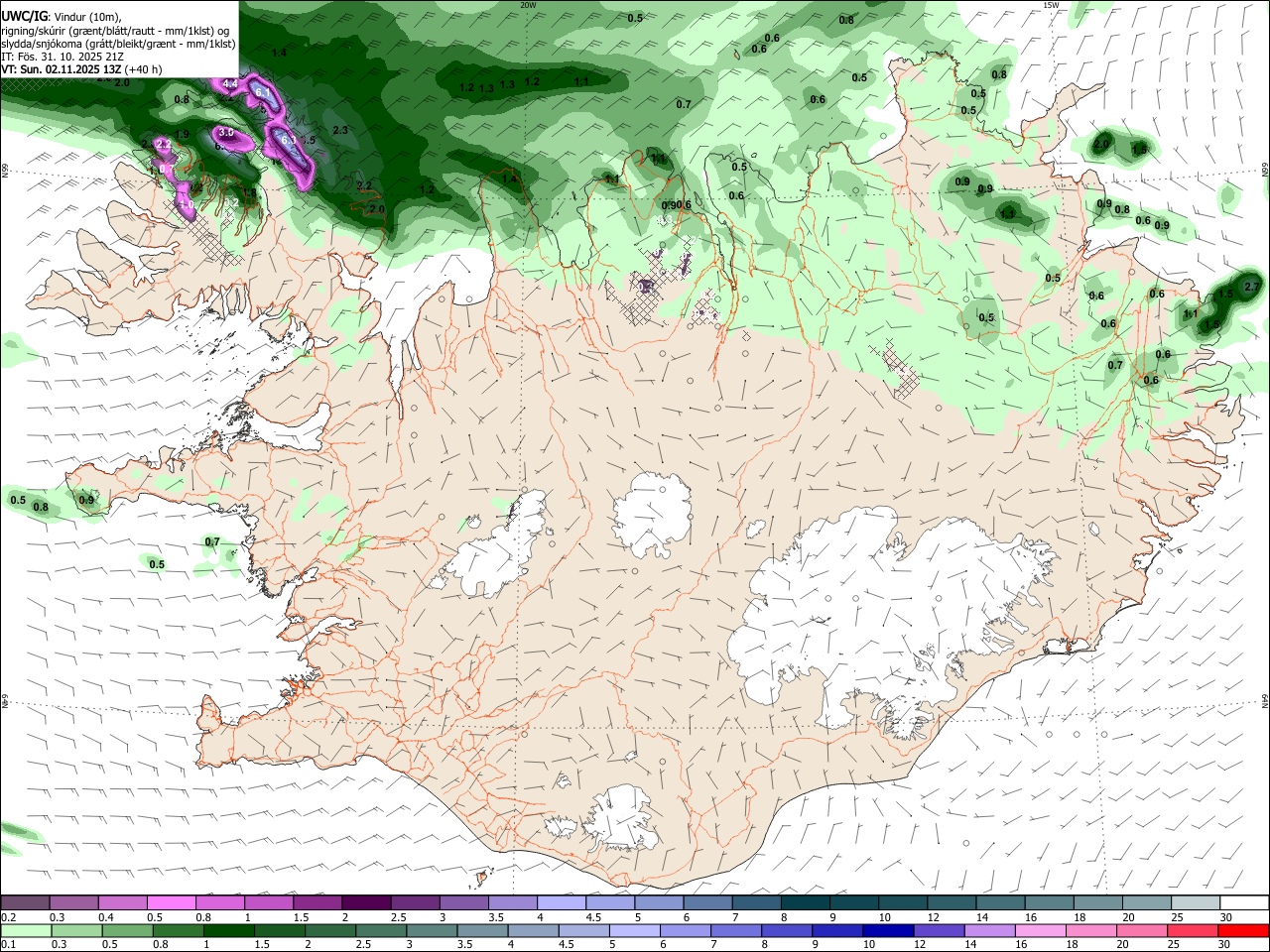
Task: Click the darkest purple snow swatch between 2 and 2.5
Action: click(x=365, y=902)
